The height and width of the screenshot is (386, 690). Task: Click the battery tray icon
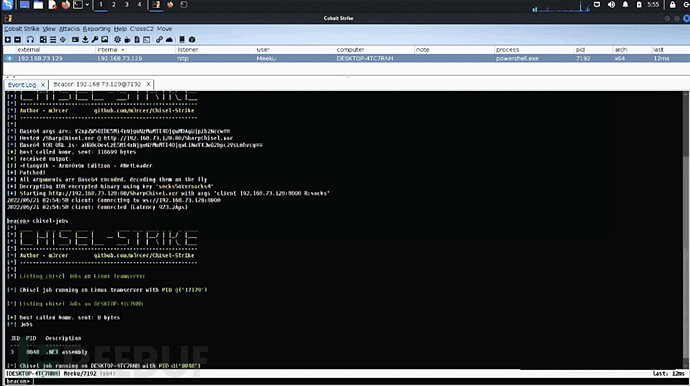[x=639, y=5]
